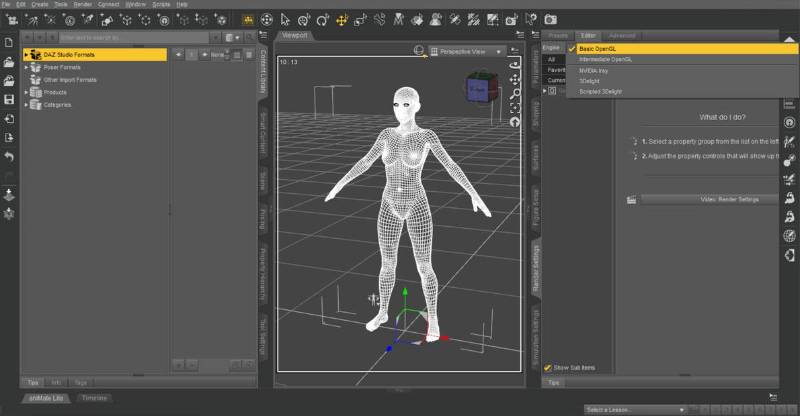Screen dimensions: 800x416
Task: Open the aniMate Lite tab
Action: [x=46, y=398]
